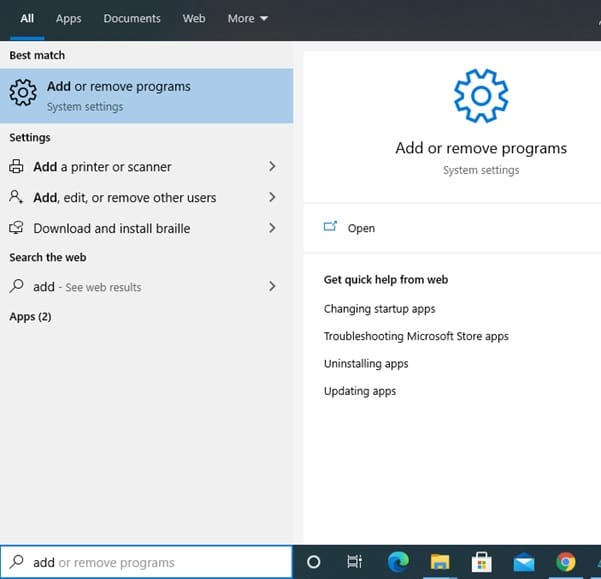The width and height of the screenshot is (601, 579).
Task: Switch to the All tab
Action: (27, 18)
